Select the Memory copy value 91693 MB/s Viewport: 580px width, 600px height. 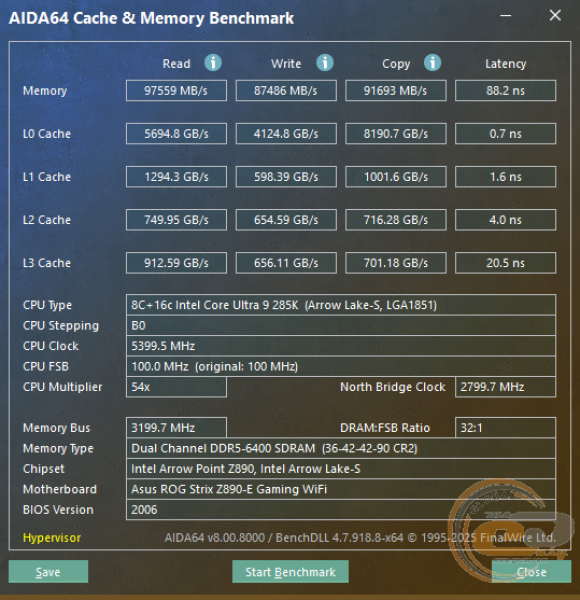396,91
